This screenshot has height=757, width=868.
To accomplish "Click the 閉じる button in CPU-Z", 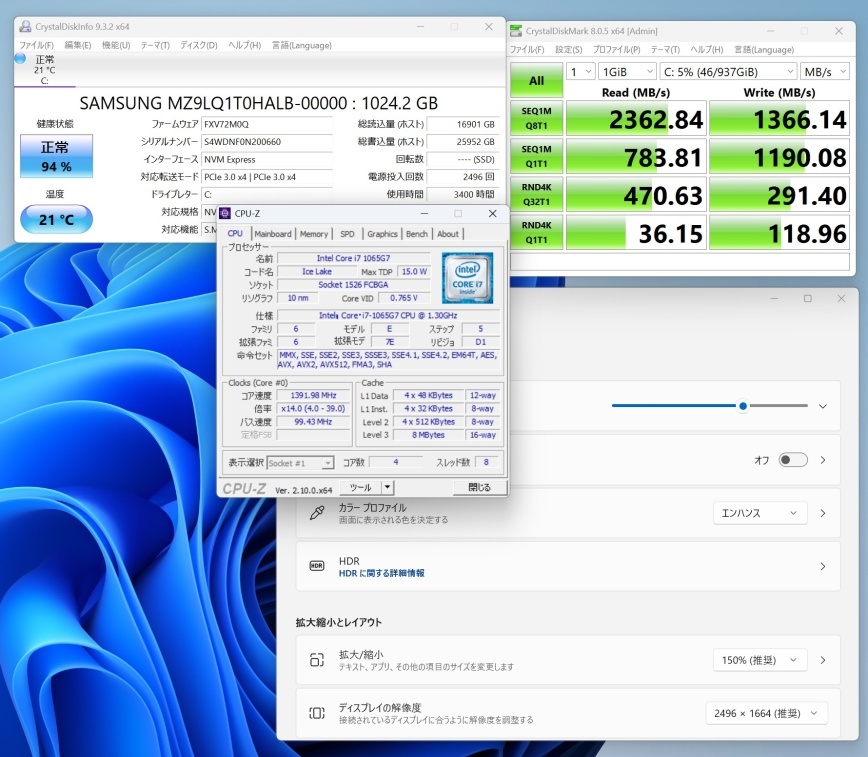I will point(479,488).
